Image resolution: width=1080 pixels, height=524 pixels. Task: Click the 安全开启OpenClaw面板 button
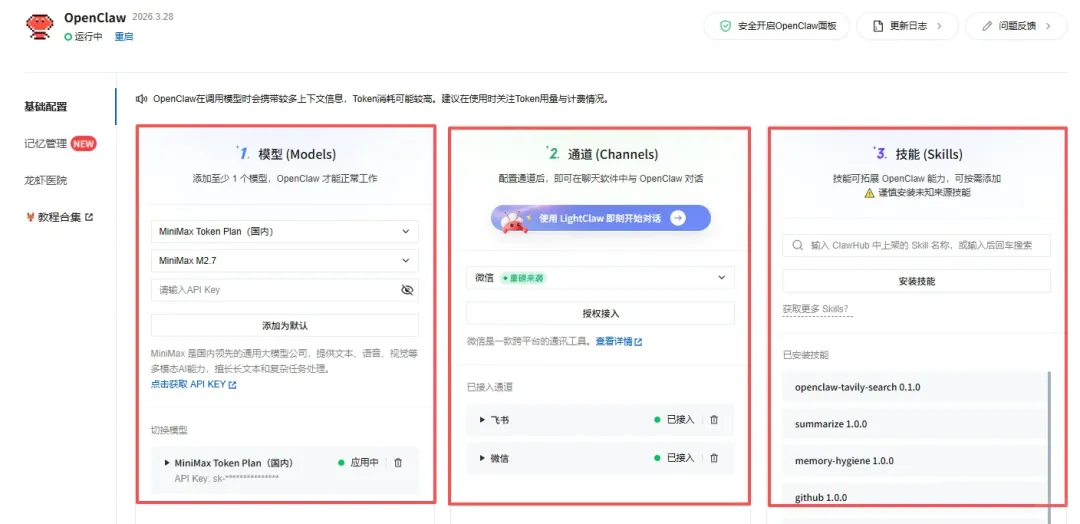776,26
